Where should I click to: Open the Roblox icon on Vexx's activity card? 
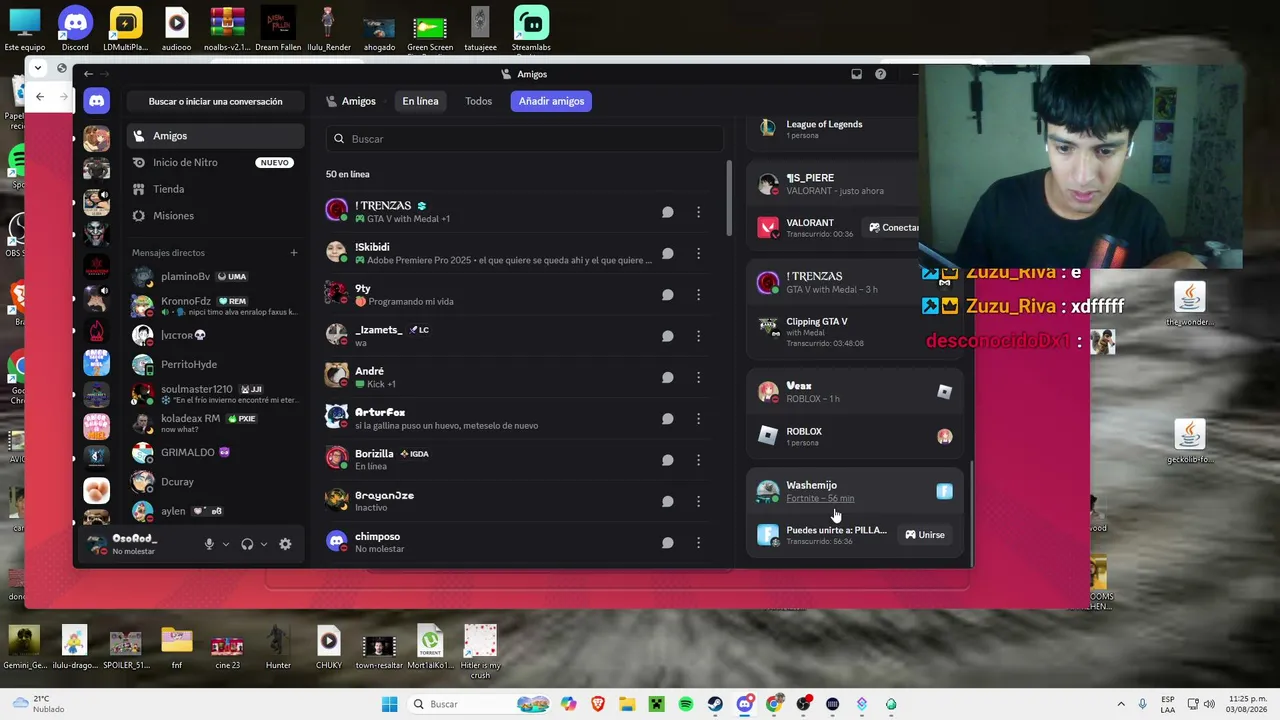click(x=944, y=392)
